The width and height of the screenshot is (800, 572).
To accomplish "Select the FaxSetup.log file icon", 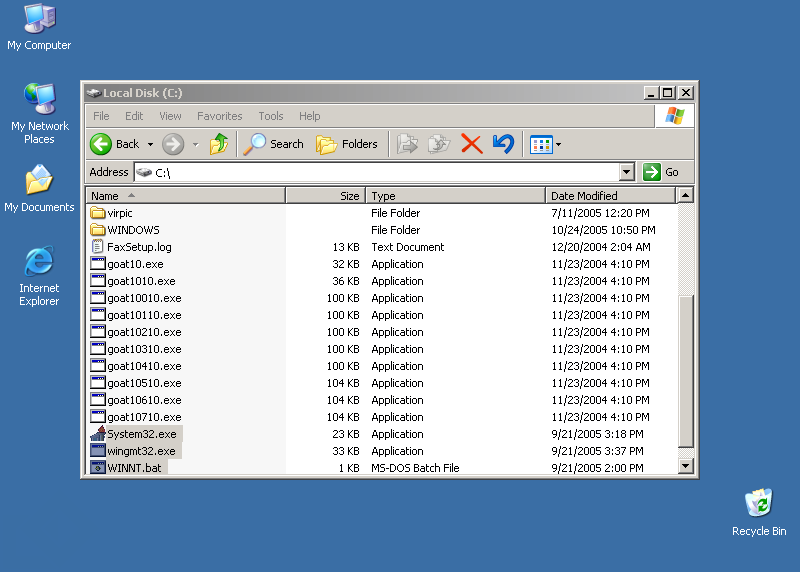I will click(x=97, y=246).
